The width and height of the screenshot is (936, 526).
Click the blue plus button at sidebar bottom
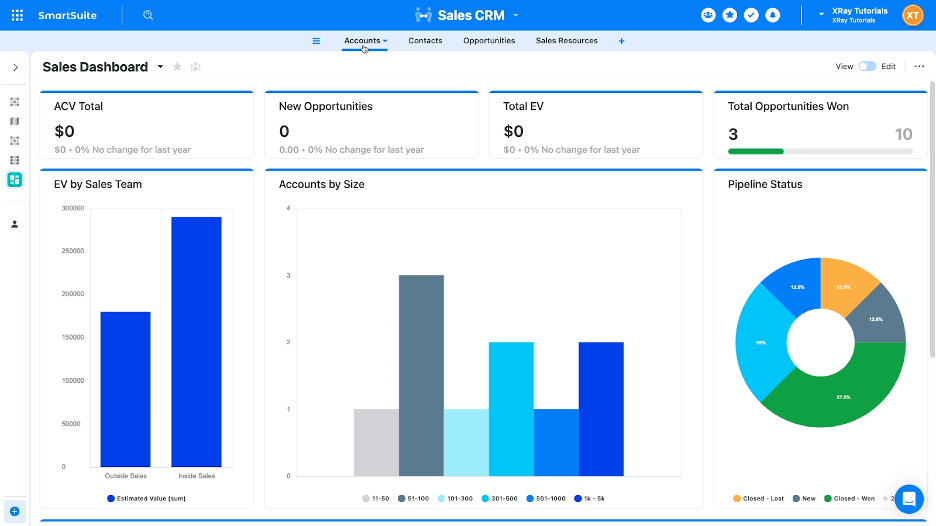pos(15,512)
